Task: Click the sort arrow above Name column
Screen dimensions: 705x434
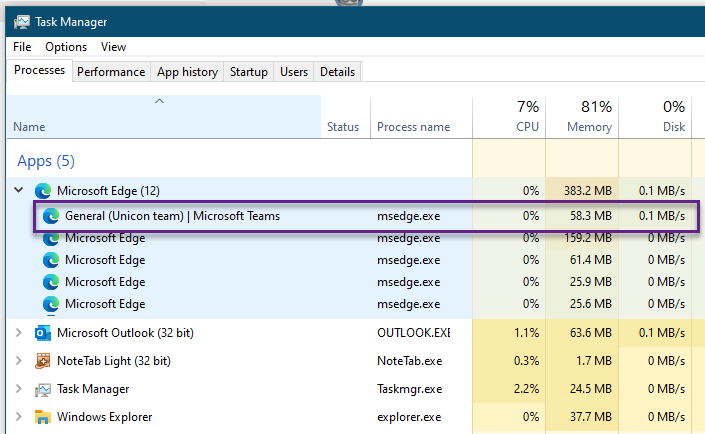Action: [159, 101]
